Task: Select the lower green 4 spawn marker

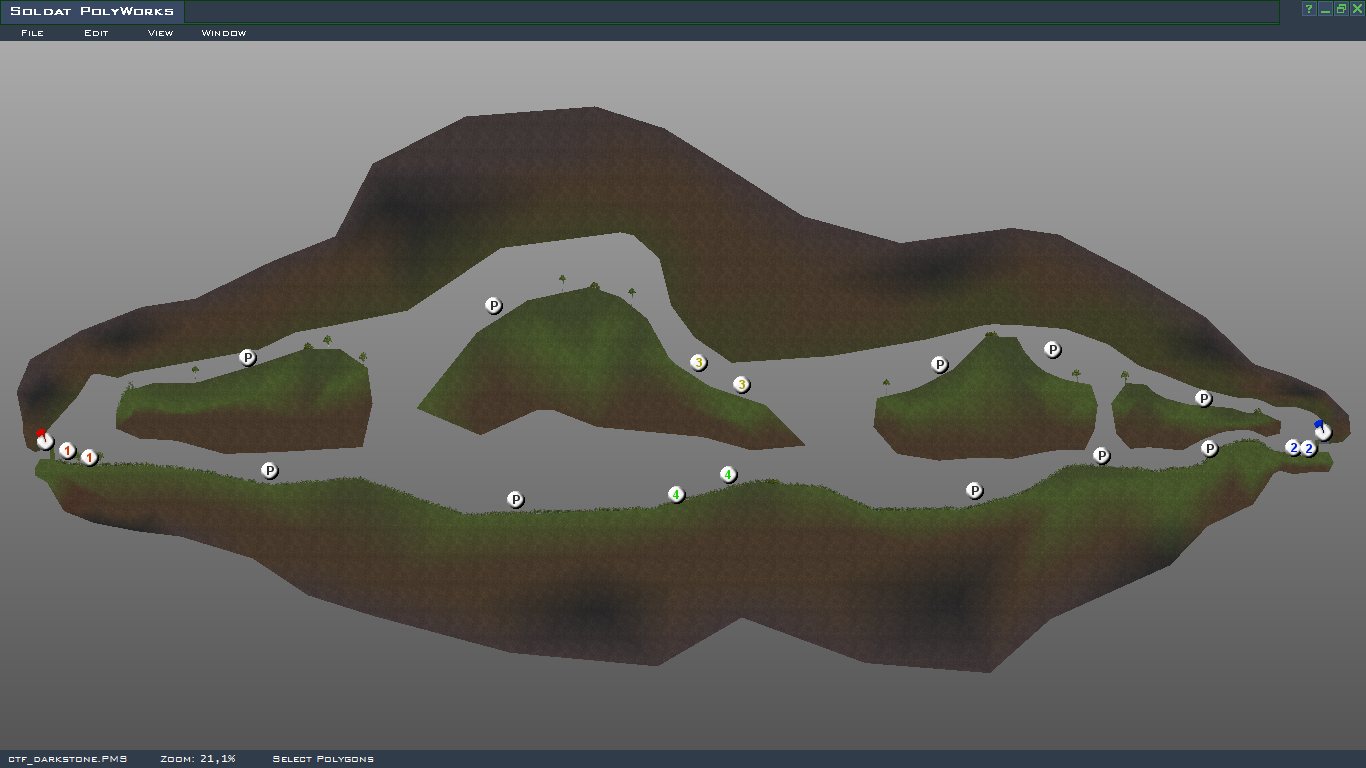Action: click(x=676, y=494)
